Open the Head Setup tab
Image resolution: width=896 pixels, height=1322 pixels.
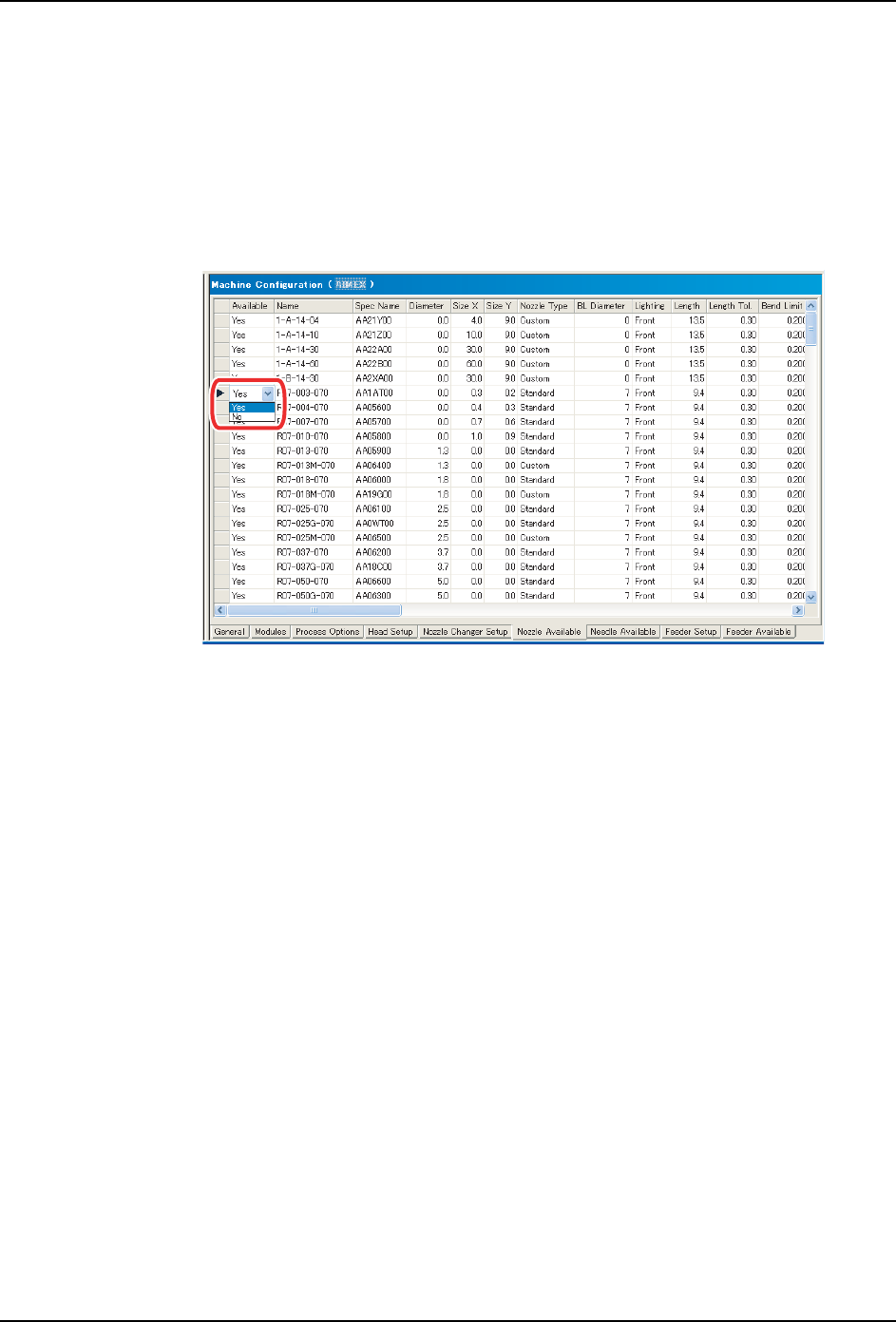(391, 632)
